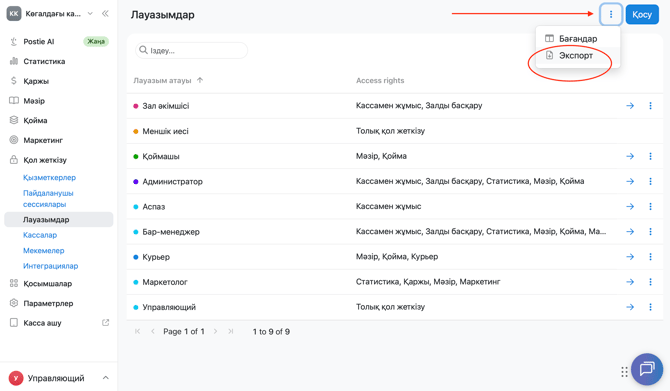Click the drag-handle dots beside chat bubble
The image size is (670, 391).
coord(624,372)
